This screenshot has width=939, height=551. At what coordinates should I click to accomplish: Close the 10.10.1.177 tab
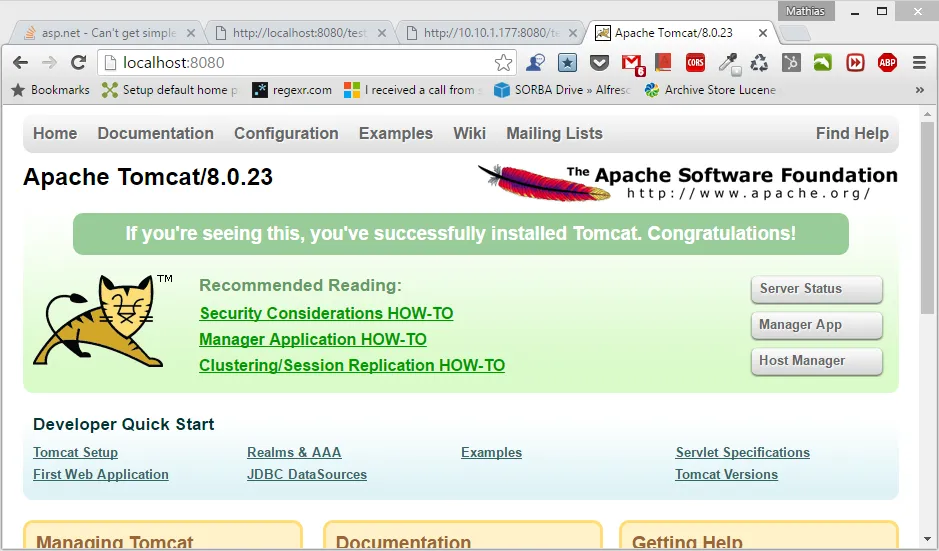pos(573,33)
